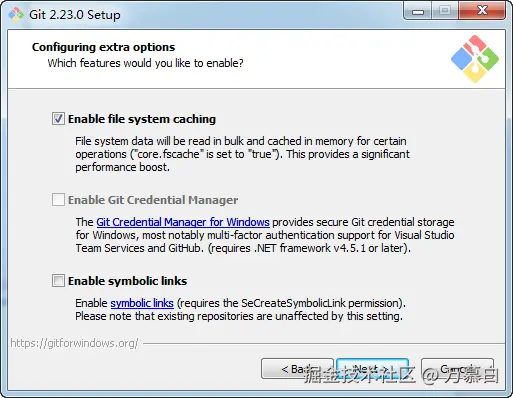Proceed with the Next button
The width and height of the screenshot is (513, 398).
372,369
